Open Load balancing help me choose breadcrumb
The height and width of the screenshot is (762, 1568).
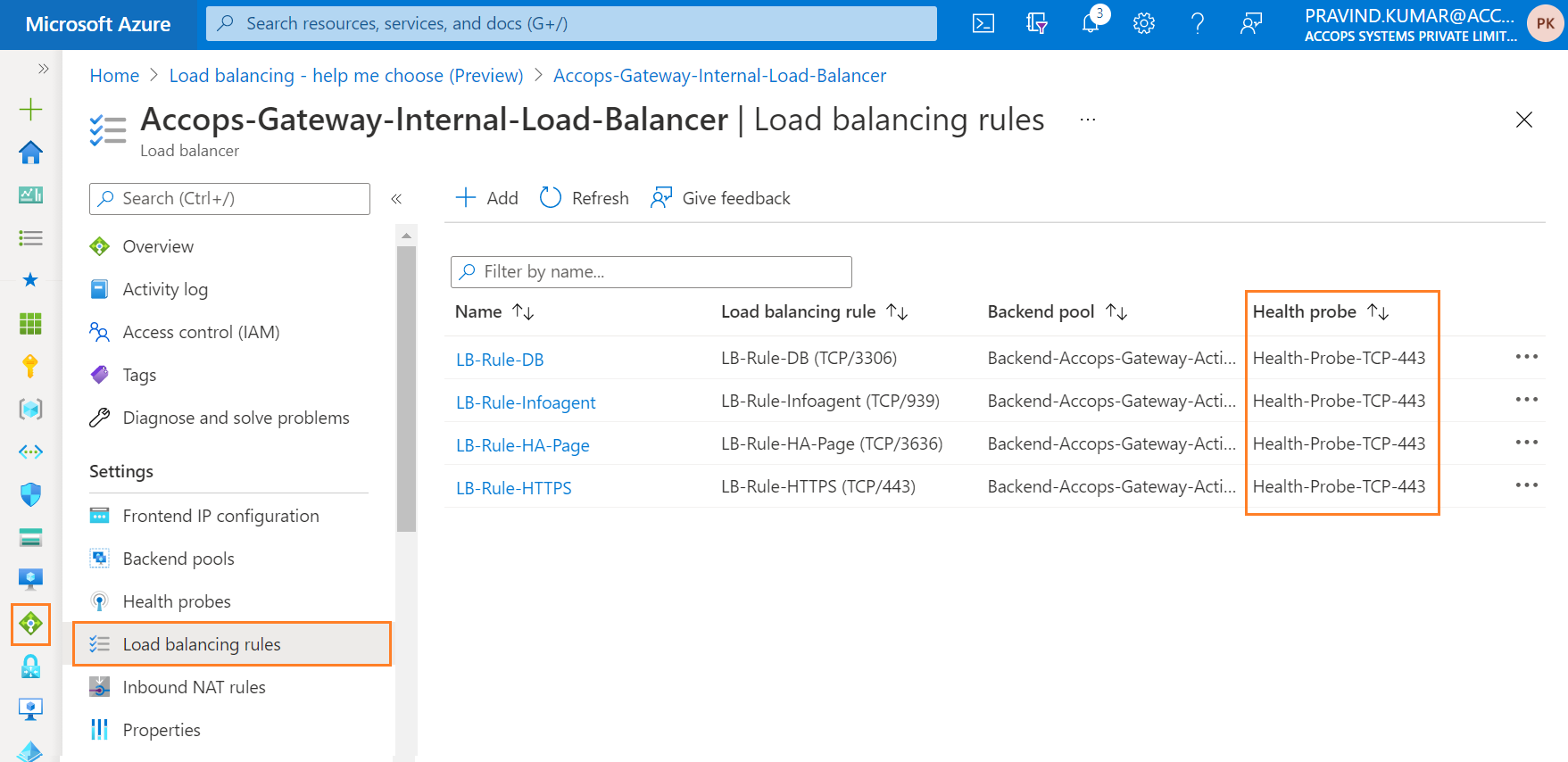(346, 76)
